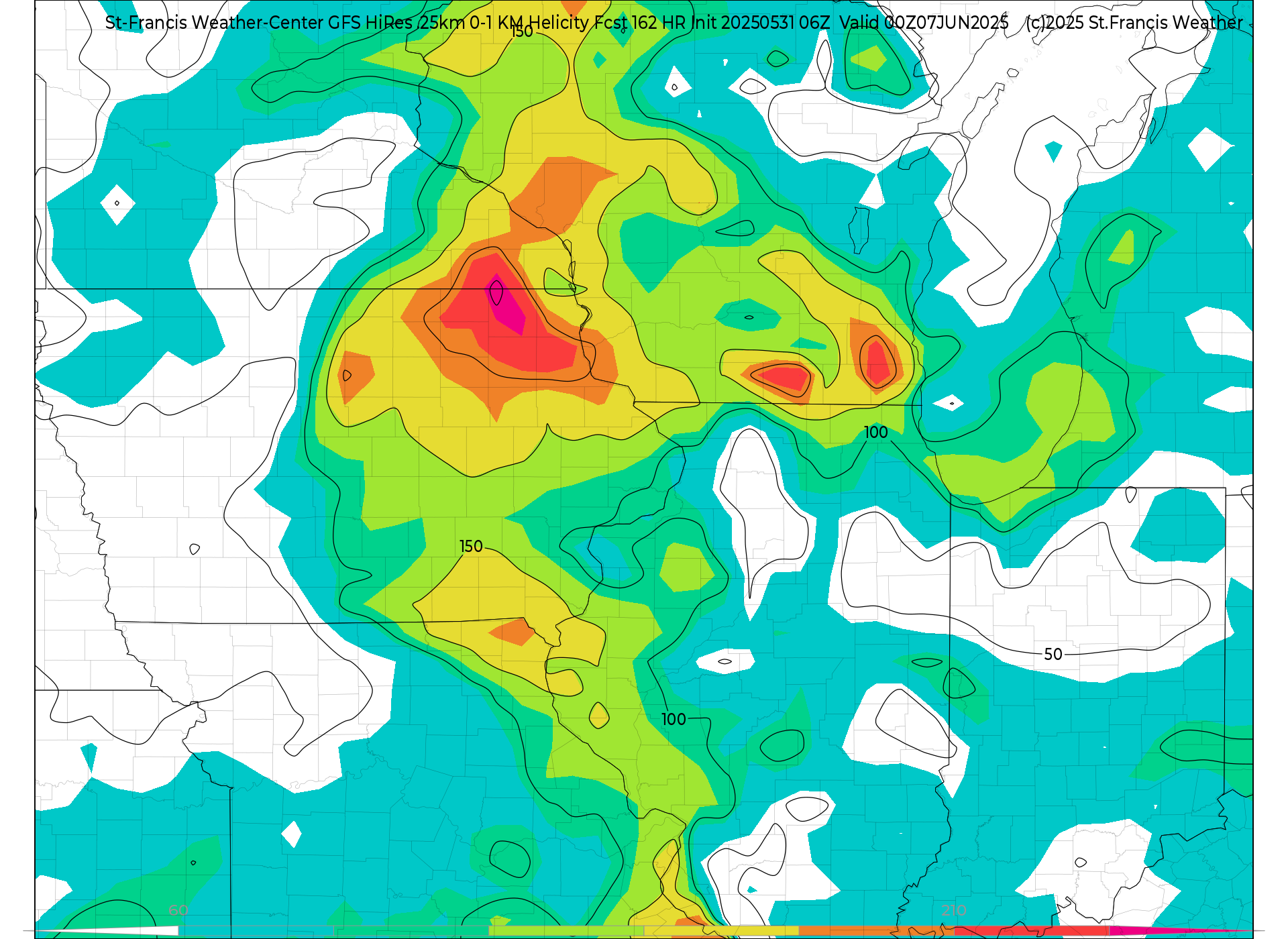1288x939 pixels.
Task: Click the '(c)2025 St.Francis Weather' copyright text
Action: [x=1134, y=23]
